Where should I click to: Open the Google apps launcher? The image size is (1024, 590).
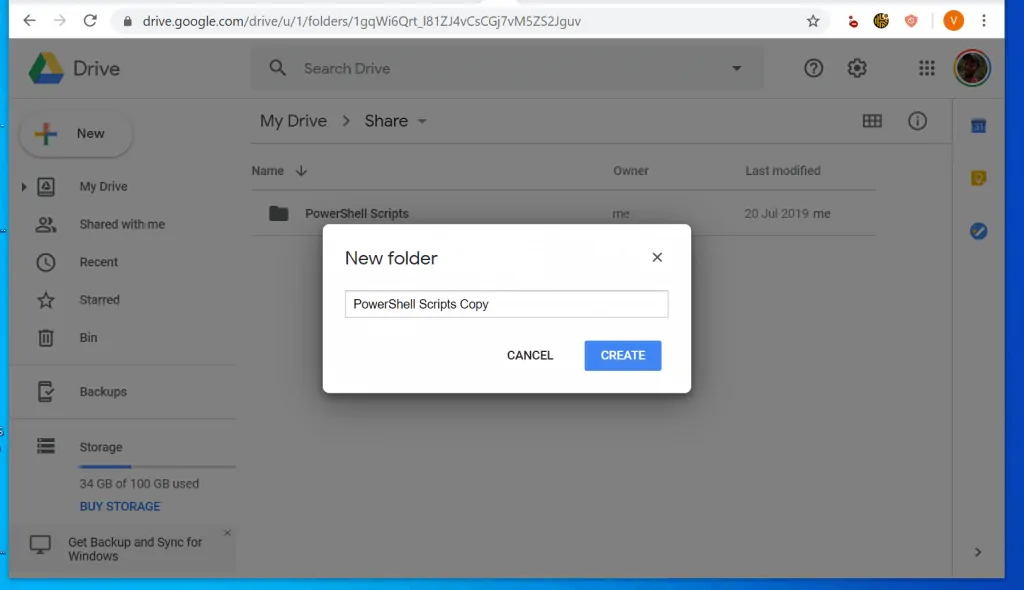tap(926, 68)
